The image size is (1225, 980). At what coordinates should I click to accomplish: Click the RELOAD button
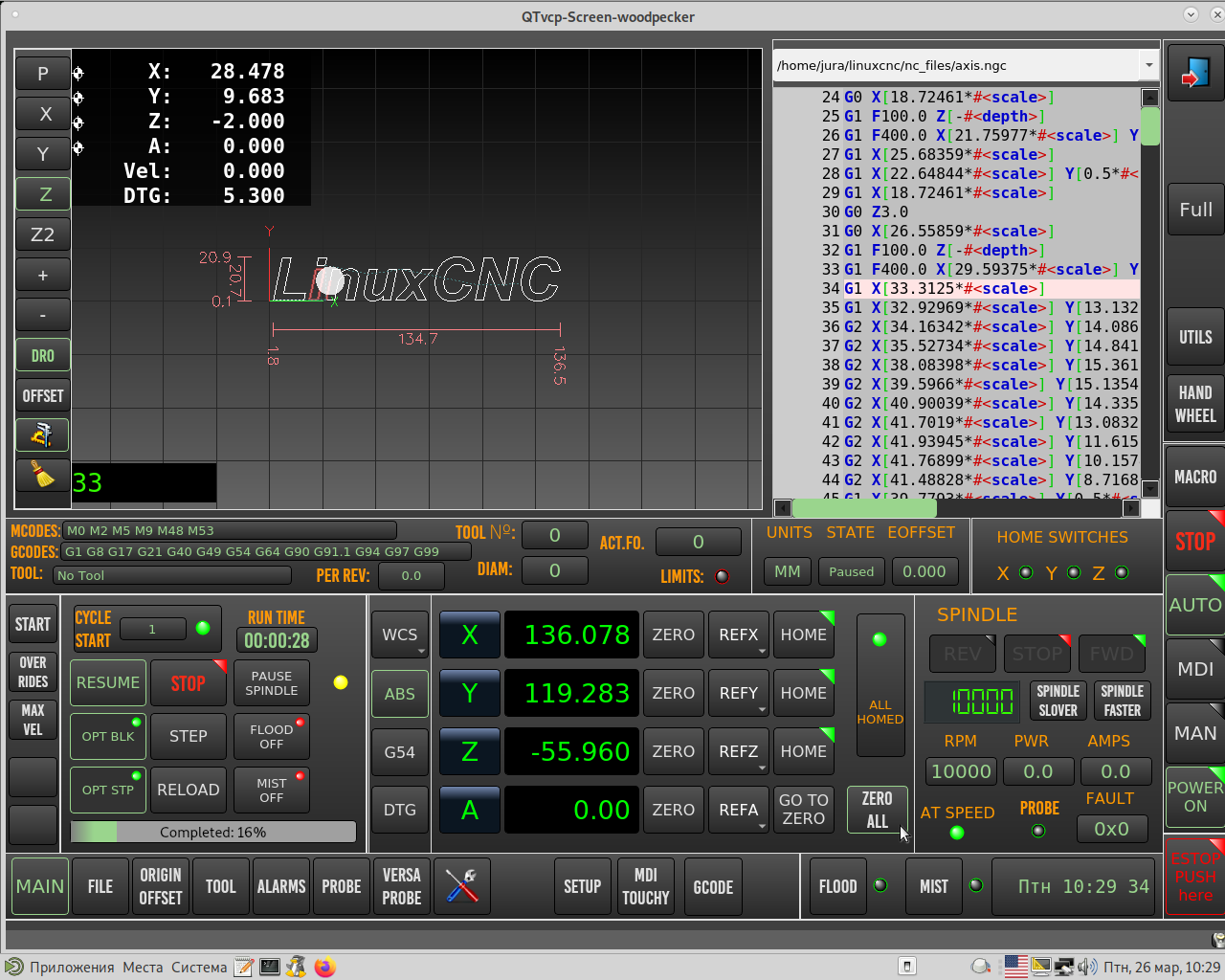coord(189,790)
